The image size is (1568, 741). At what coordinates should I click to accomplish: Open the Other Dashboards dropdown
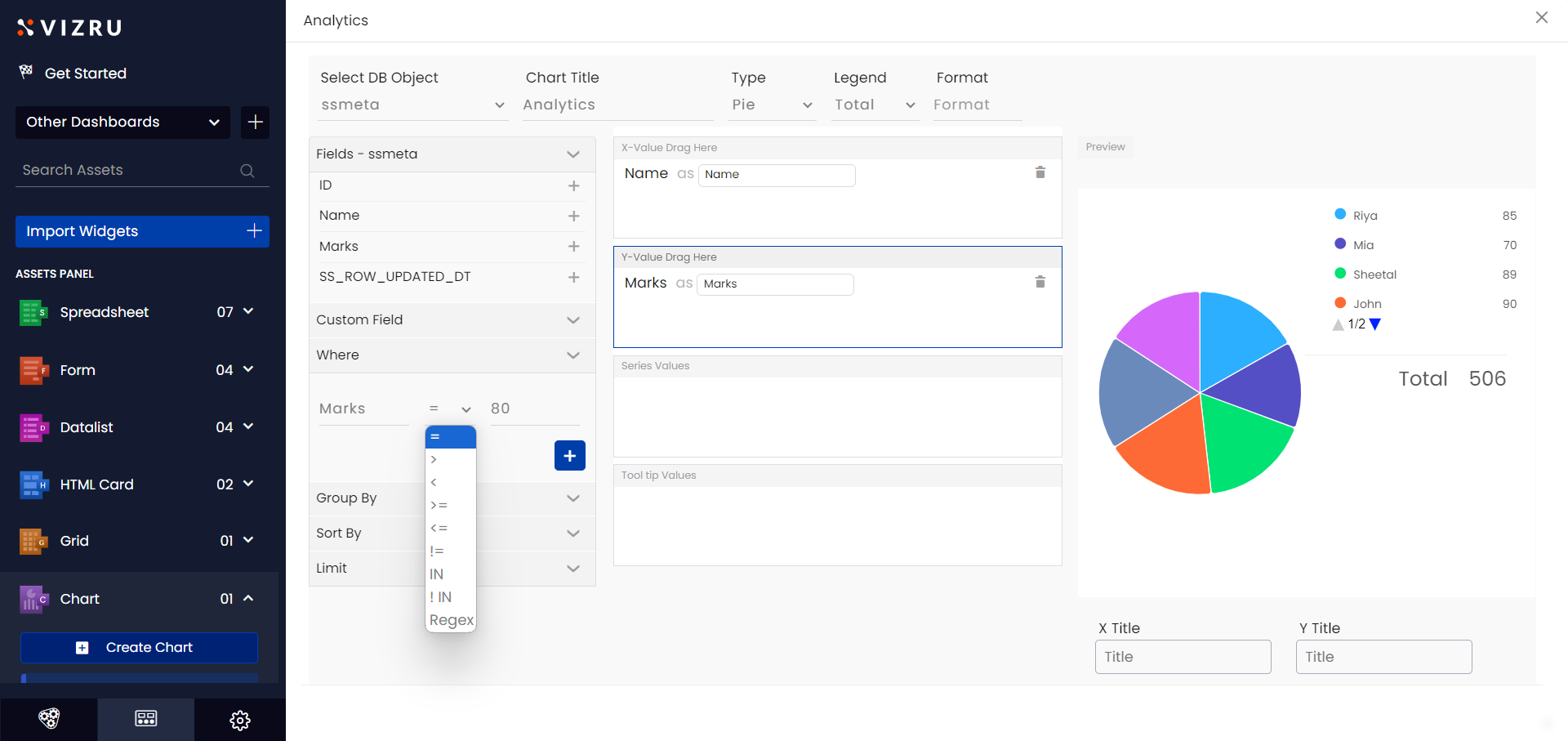122,123
